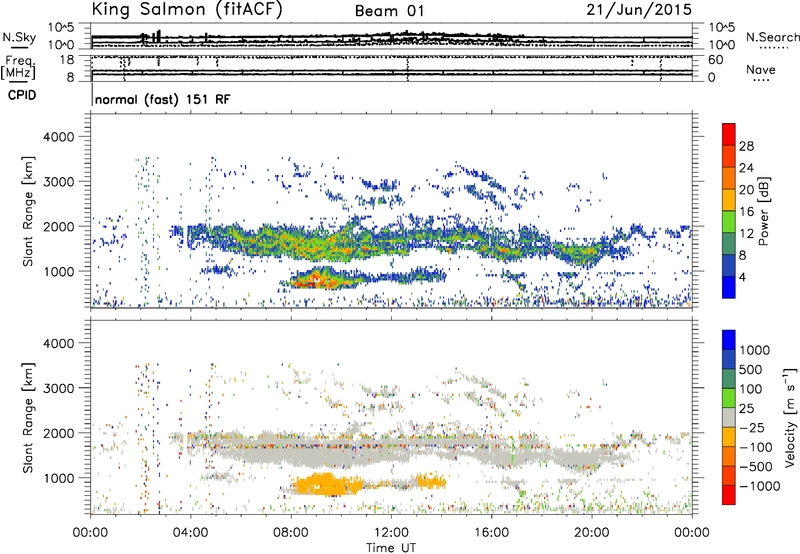
Task: Click the 'normal (fast) 151 RF' text
Action: [162, 99]
